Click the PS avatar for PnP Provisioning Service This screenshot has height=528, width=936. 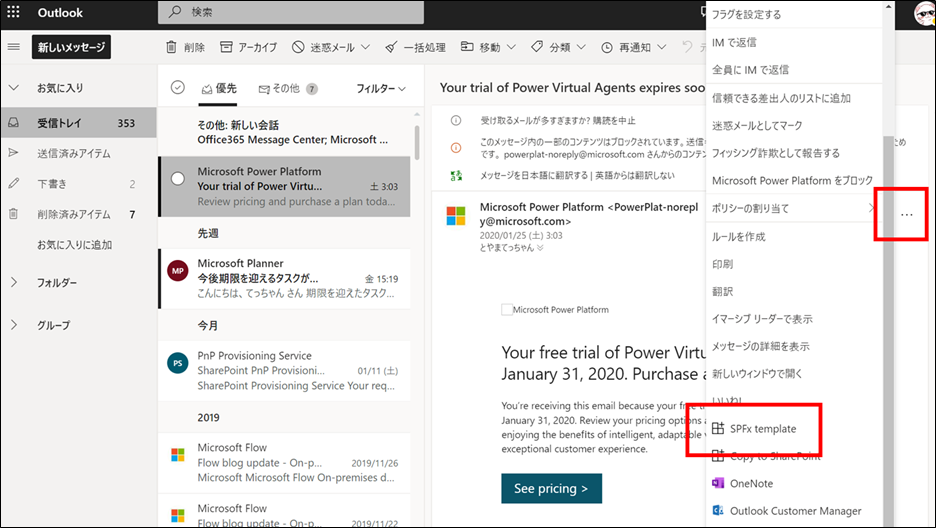click(x=178, y=363)
